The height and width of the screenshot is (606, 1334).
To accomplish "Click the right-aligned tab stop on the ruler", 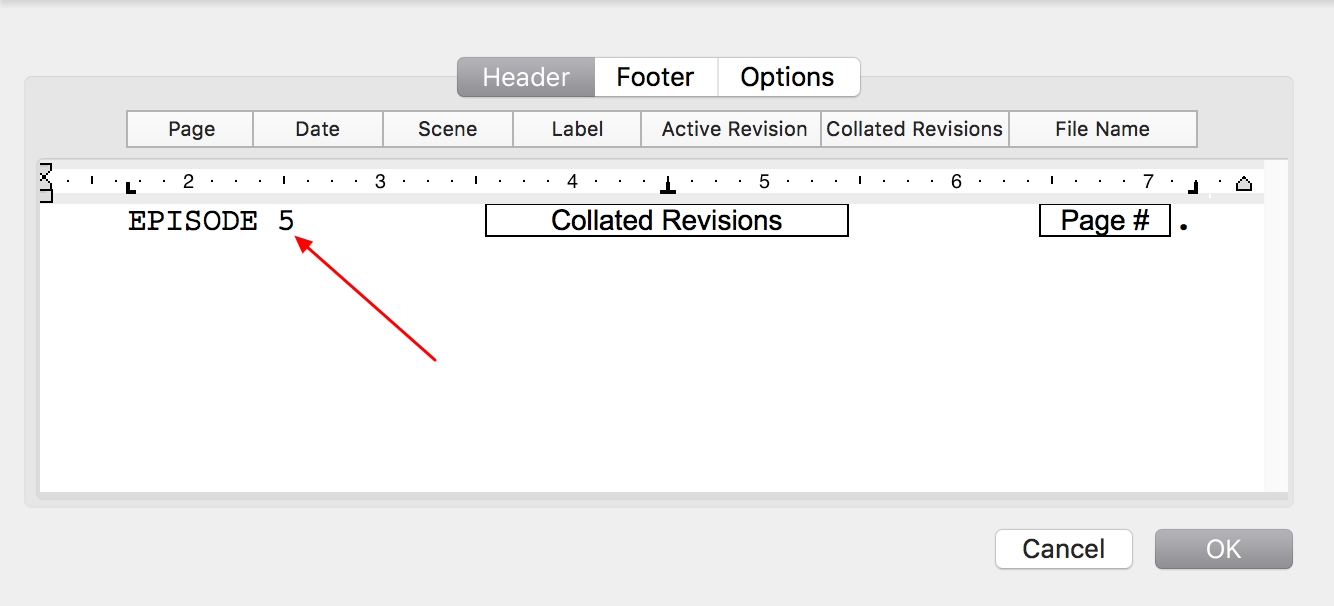I will click(x=1193, y=187).
